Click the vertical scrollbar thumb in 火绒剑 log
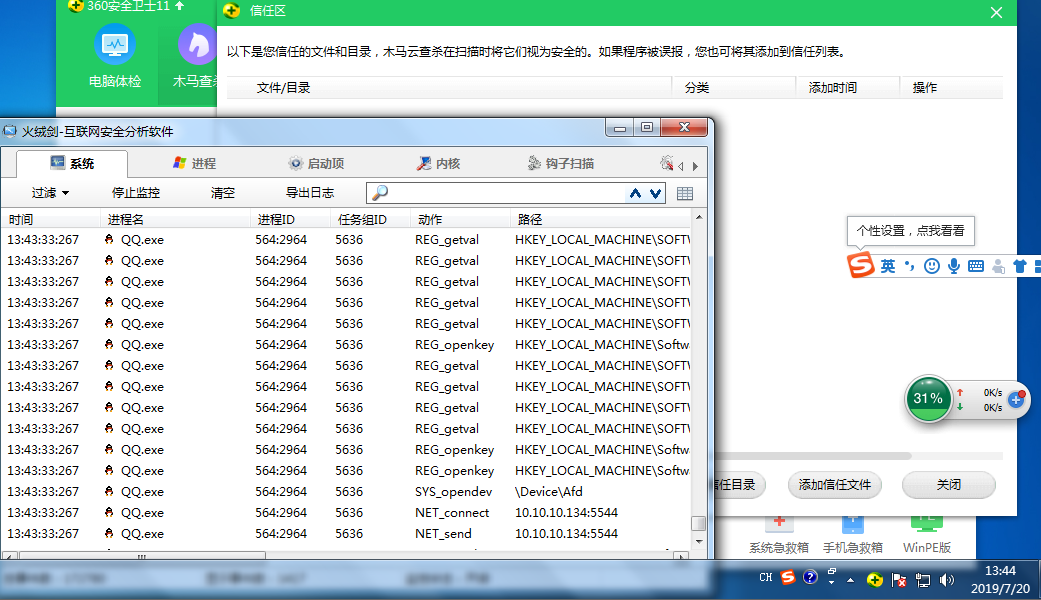The height and width of the screenshot is (600, 1041). pyautogui.click(x=698, y=524)
